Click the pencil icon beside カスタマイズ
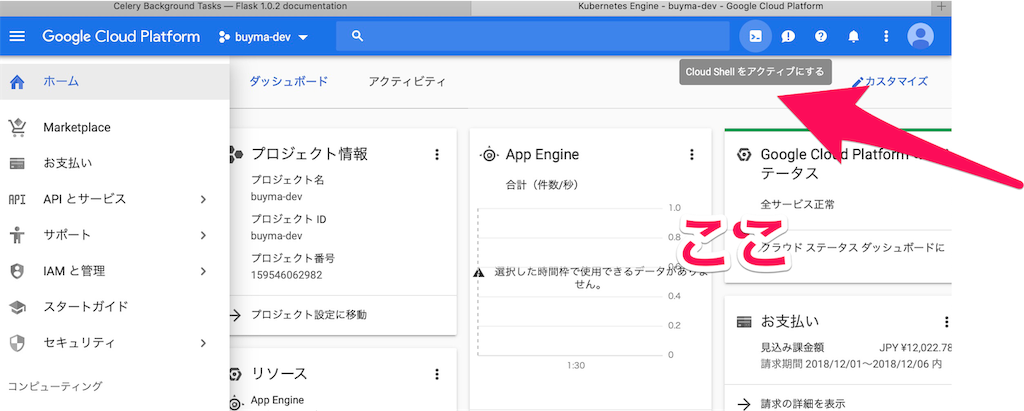The image size is (1024, 411). (x=857, y=82)
